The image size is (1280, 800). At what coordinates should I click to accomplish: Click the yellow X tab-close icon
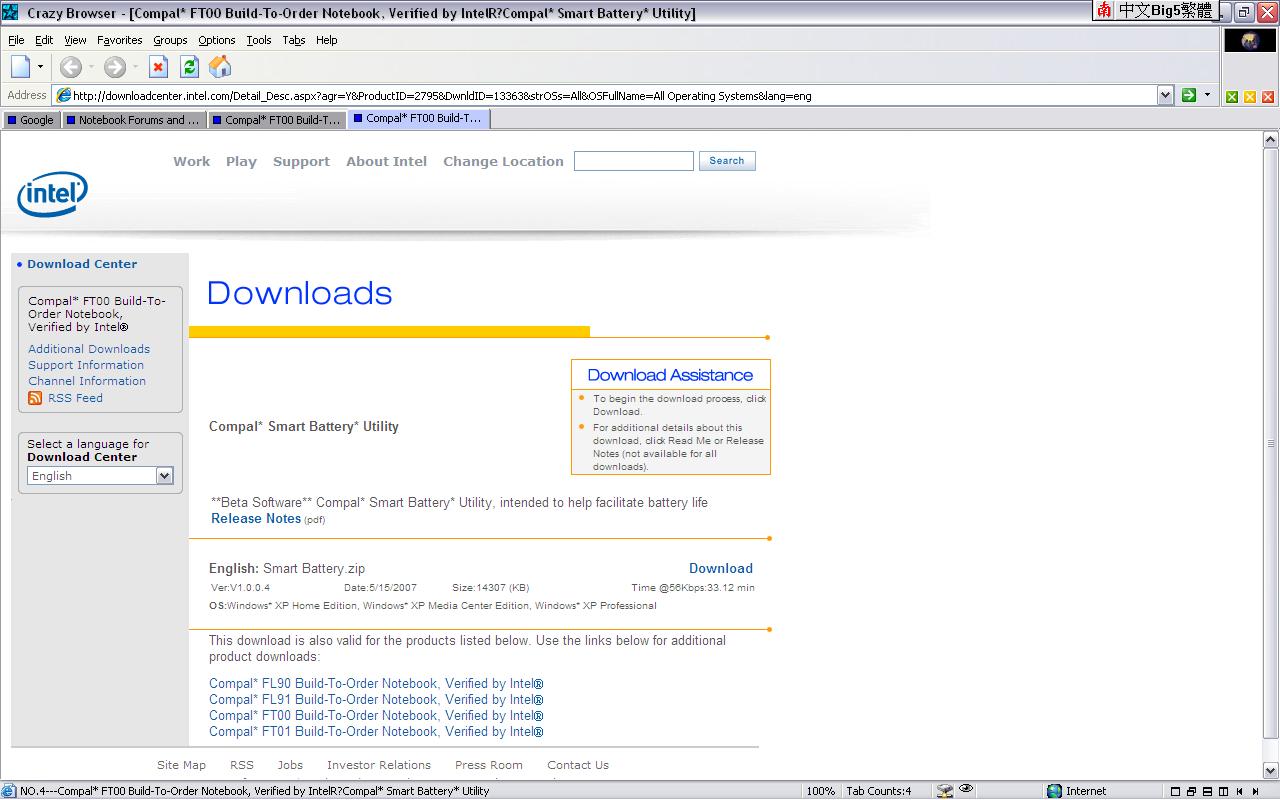pyautogui.click(x=1250, y=97)
